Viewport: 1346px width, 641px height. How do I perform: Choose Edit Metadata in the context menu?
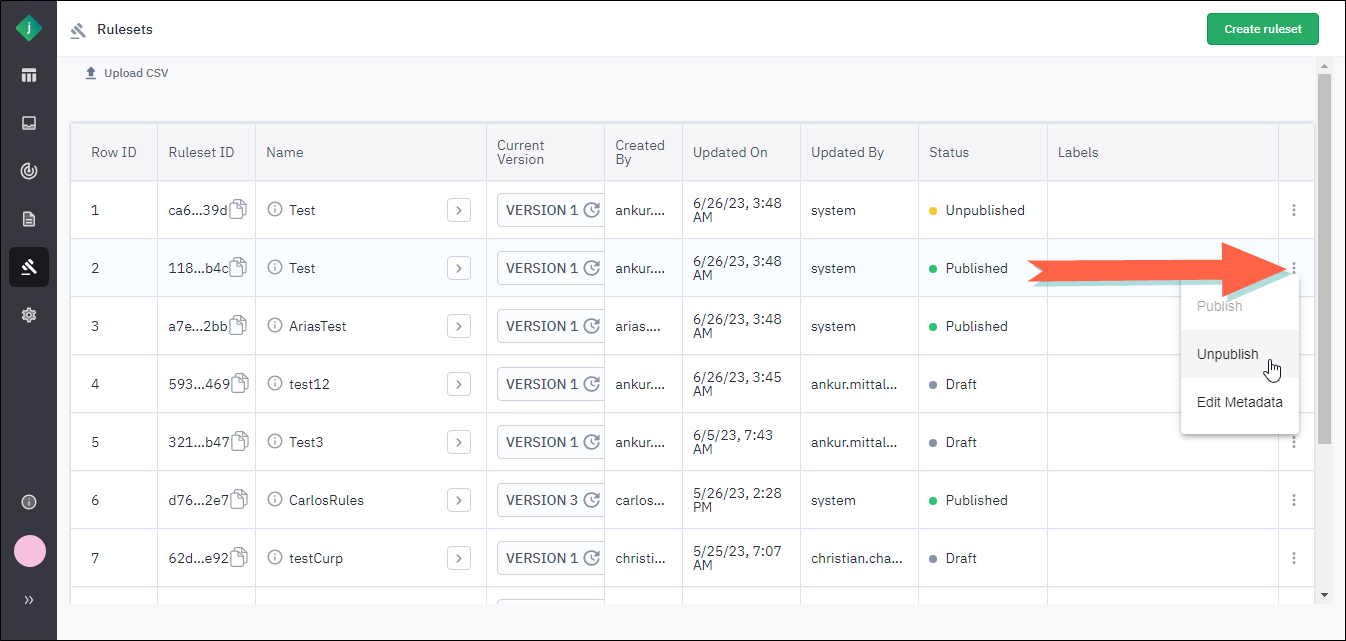(x=1239, y=402)
